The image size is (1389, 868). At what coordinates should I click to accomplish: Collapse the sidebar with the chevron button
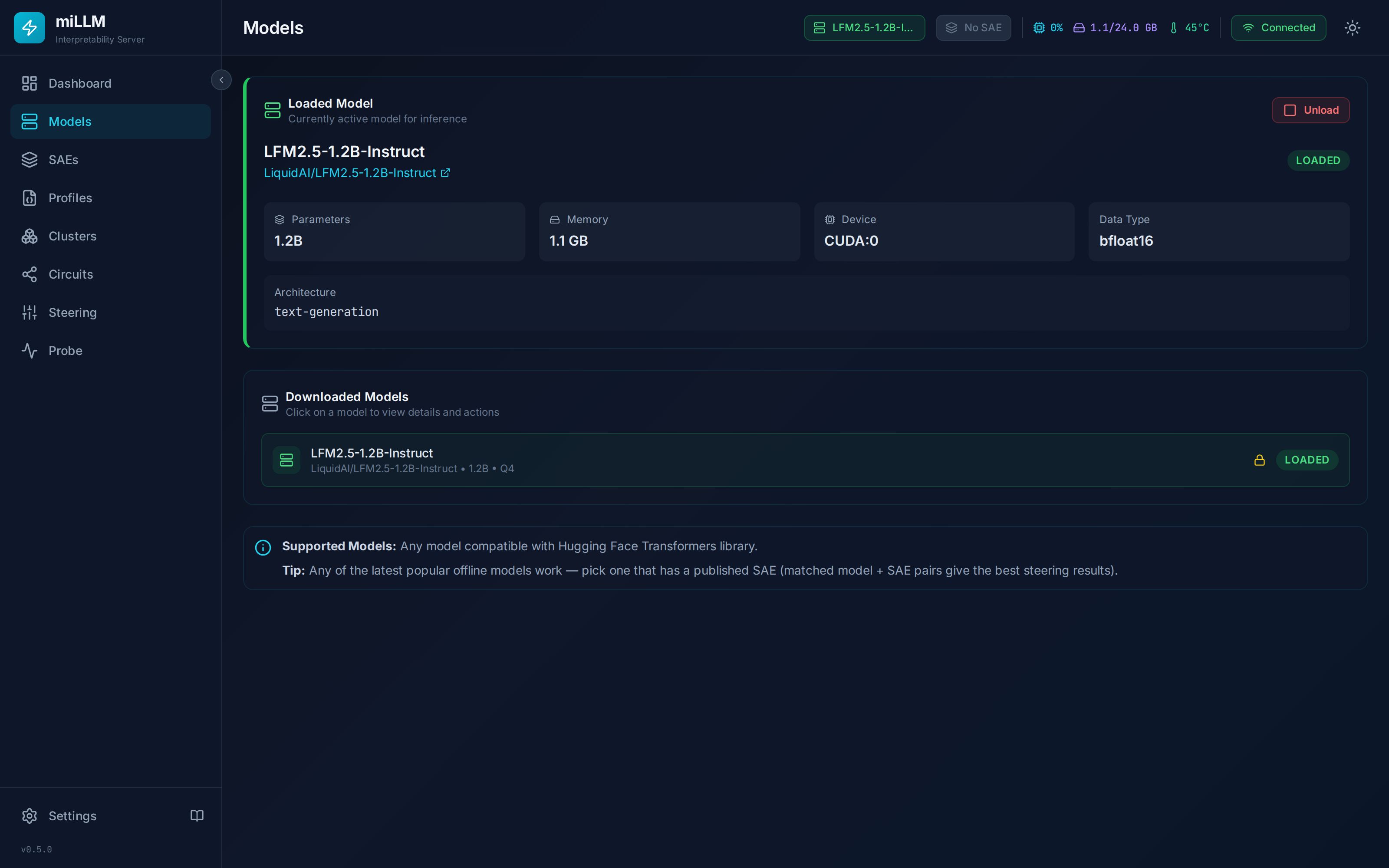tap(221, 80)
